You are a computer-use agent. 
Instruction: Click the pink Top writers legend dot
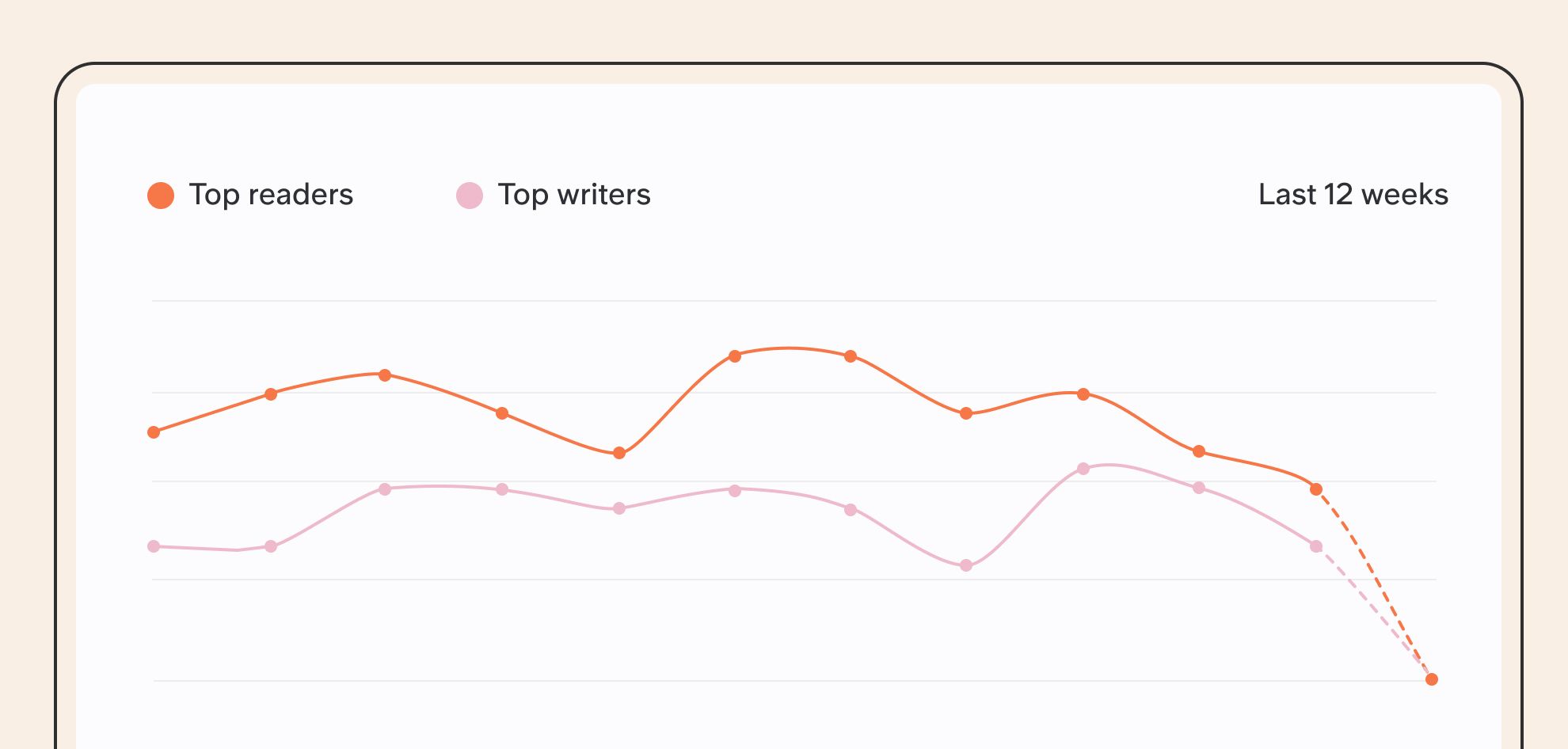(x=470, y=196)
